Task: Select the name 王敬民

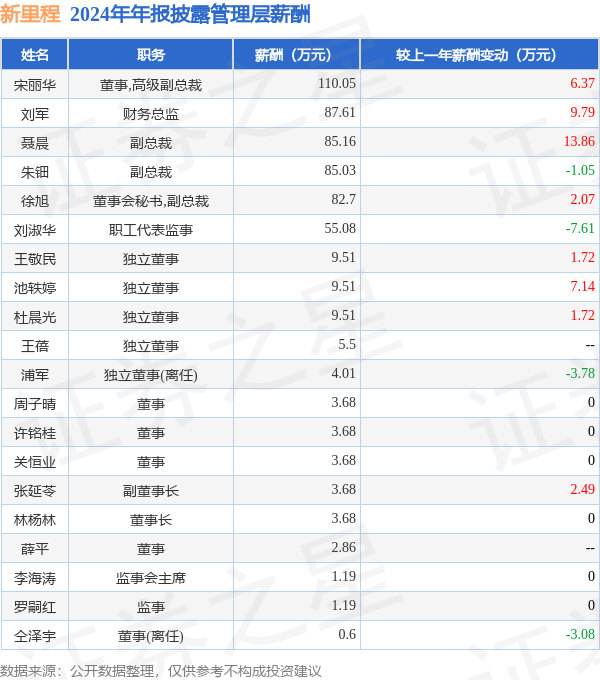Action: [35, 259]
